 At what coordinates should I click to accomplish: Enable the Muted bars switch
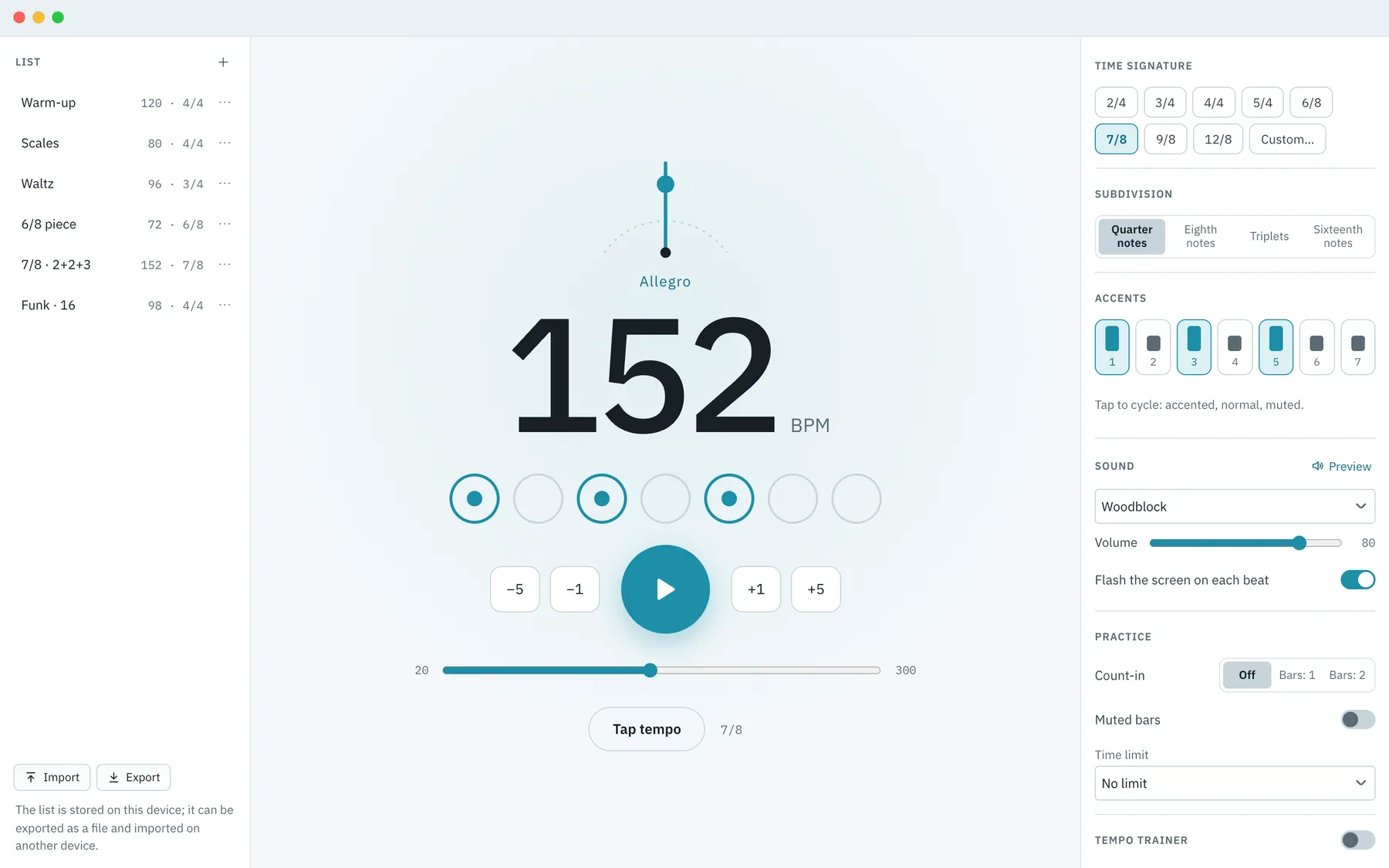[1358, 720]
